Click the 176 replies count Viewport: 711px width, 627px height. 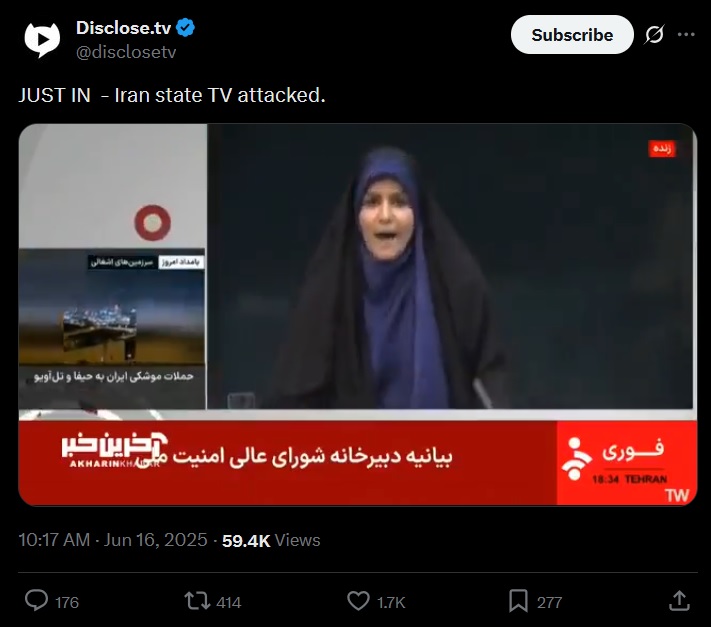click(x=67, y=603)
